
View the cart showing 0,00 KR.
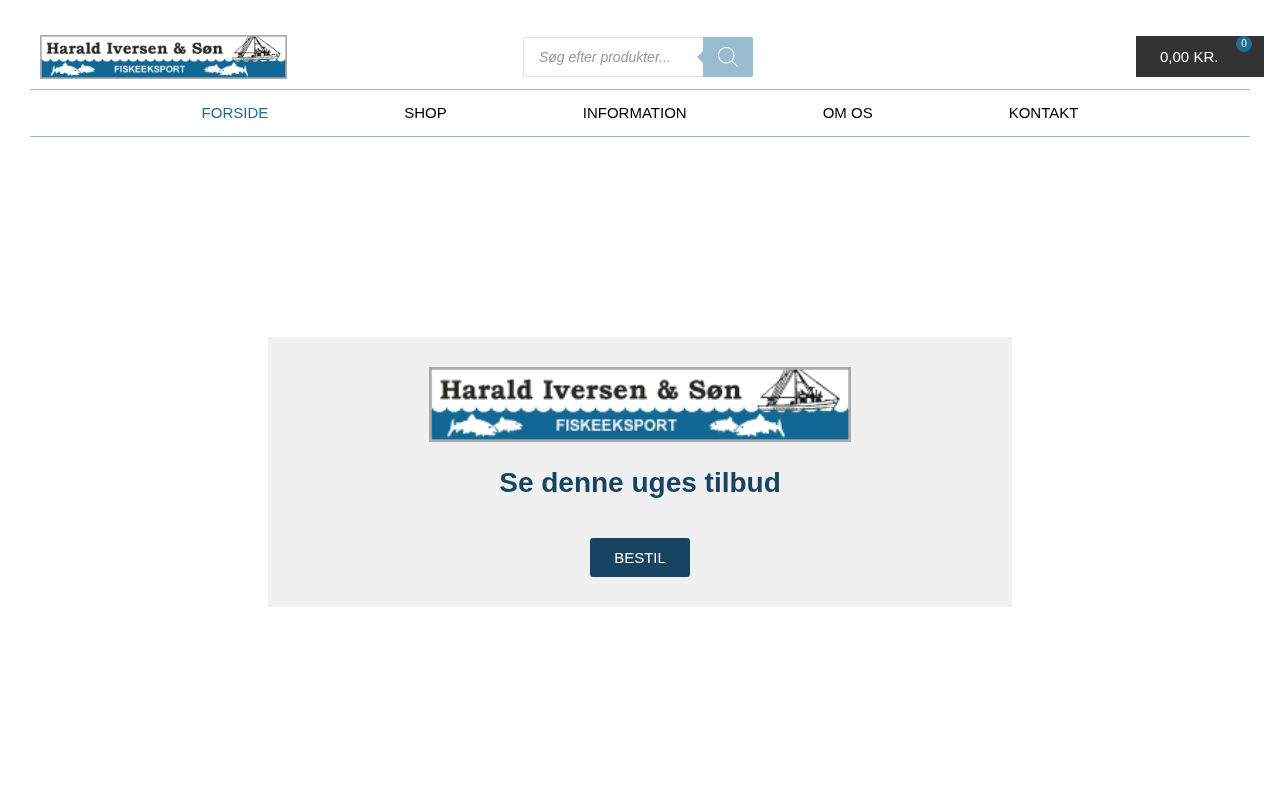click(x=1199, y=57)
